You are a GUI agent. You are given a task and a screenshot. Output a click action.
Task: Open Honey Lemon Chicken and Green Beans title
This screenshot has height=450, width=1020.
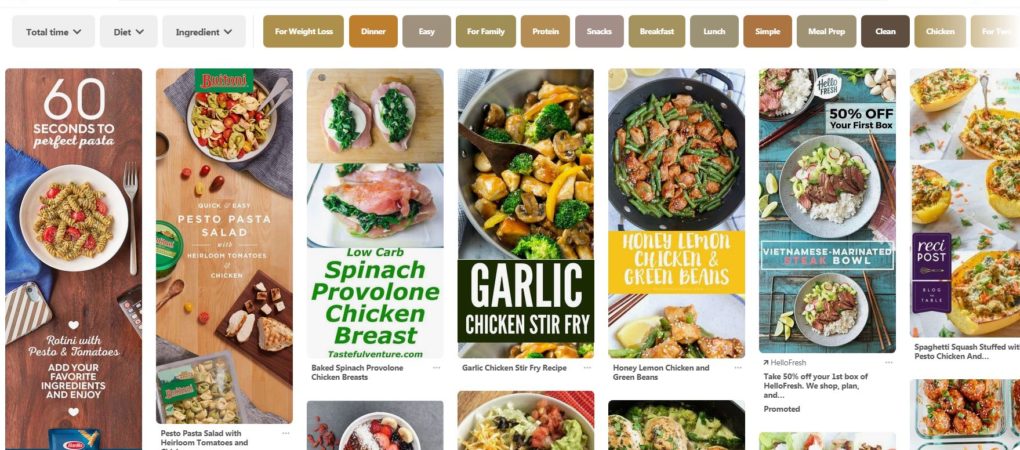click(x=661, y=372)
